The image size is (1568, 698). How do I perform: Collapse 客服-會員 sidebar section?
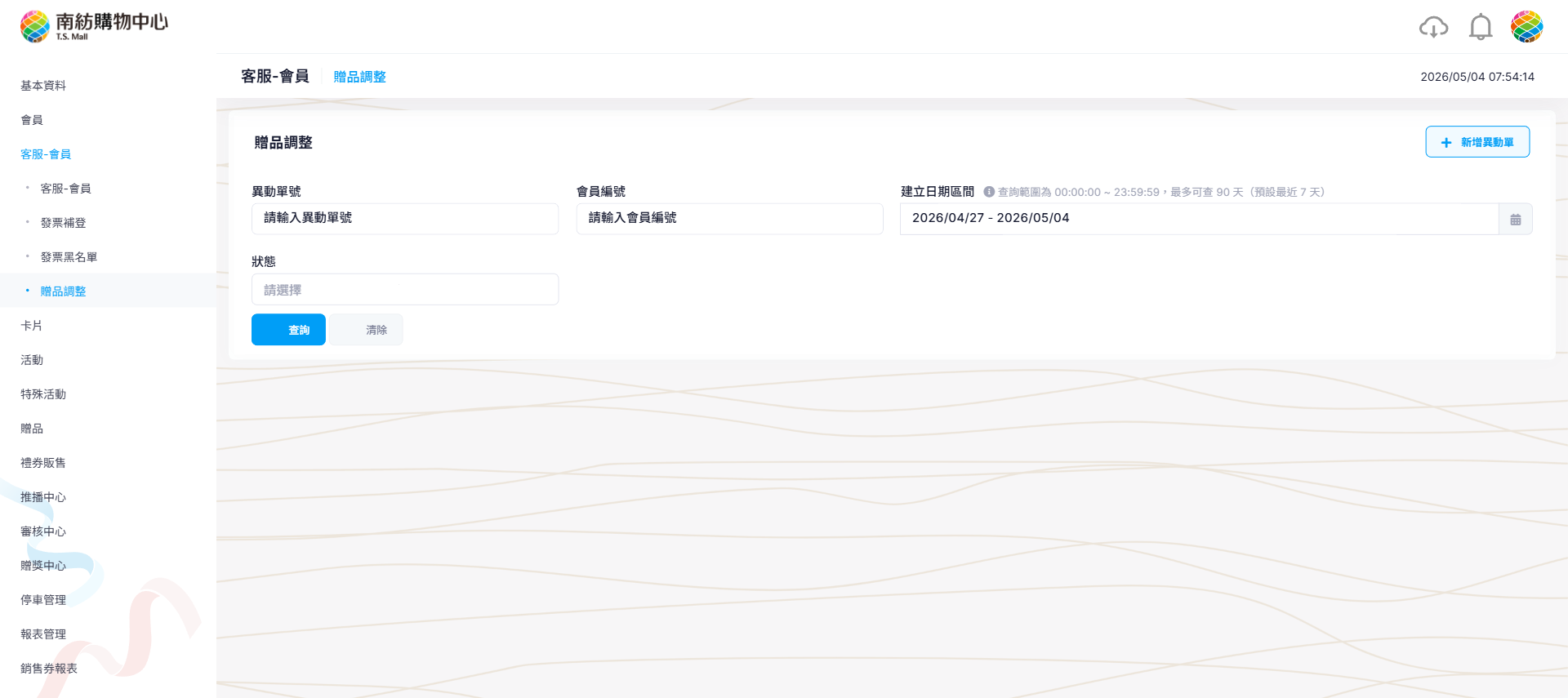[x=46, y=154]
